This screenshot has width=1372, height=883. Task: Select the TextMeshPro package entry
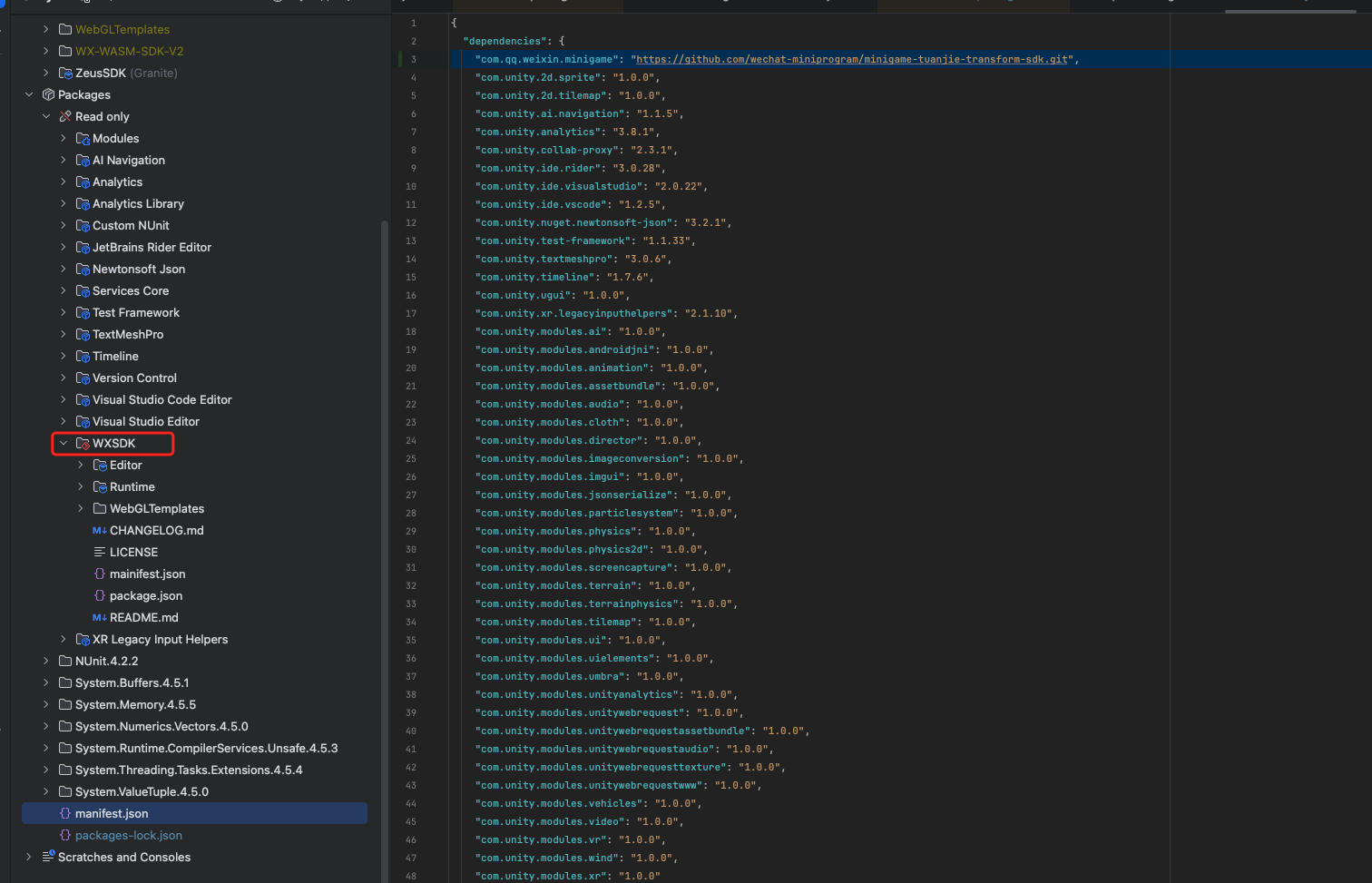(x=128, y=335)
